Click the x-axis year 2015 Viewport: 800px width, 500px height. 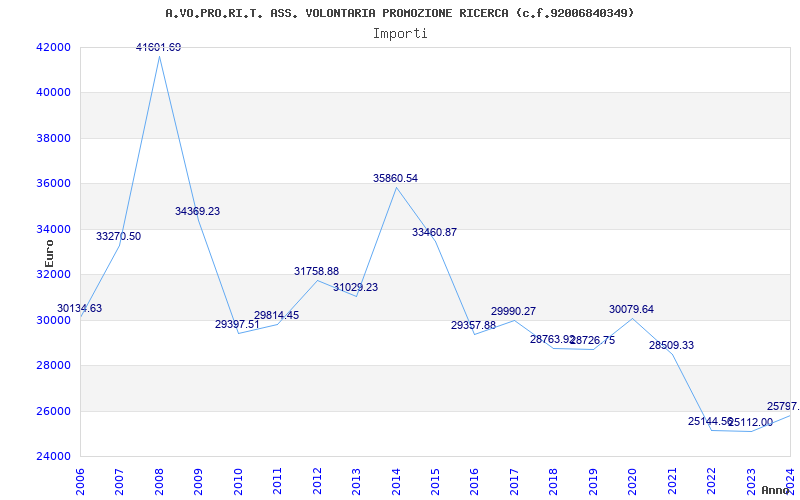point(435,481)
